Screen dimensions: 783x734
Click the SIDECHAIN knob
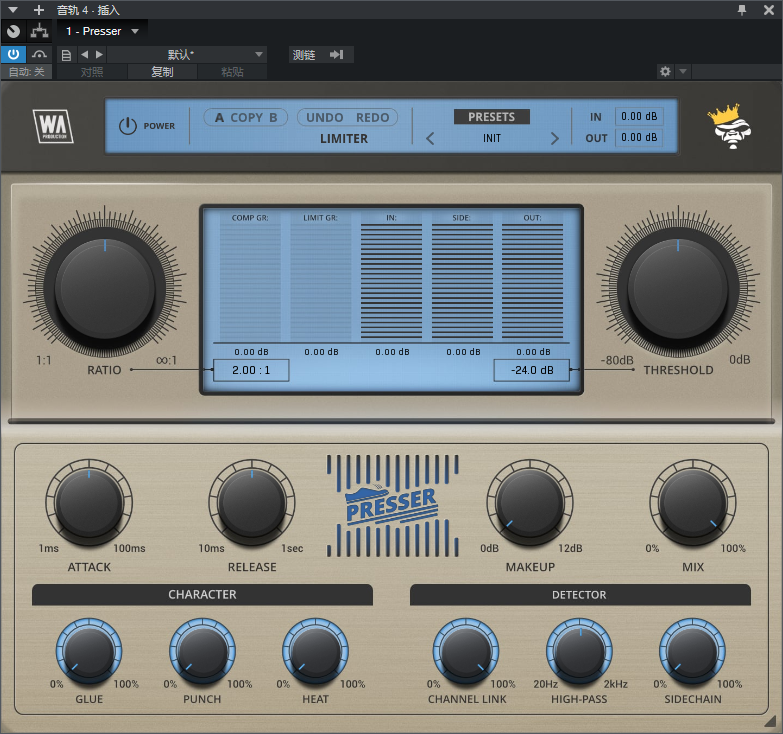[x=693, y=652]
